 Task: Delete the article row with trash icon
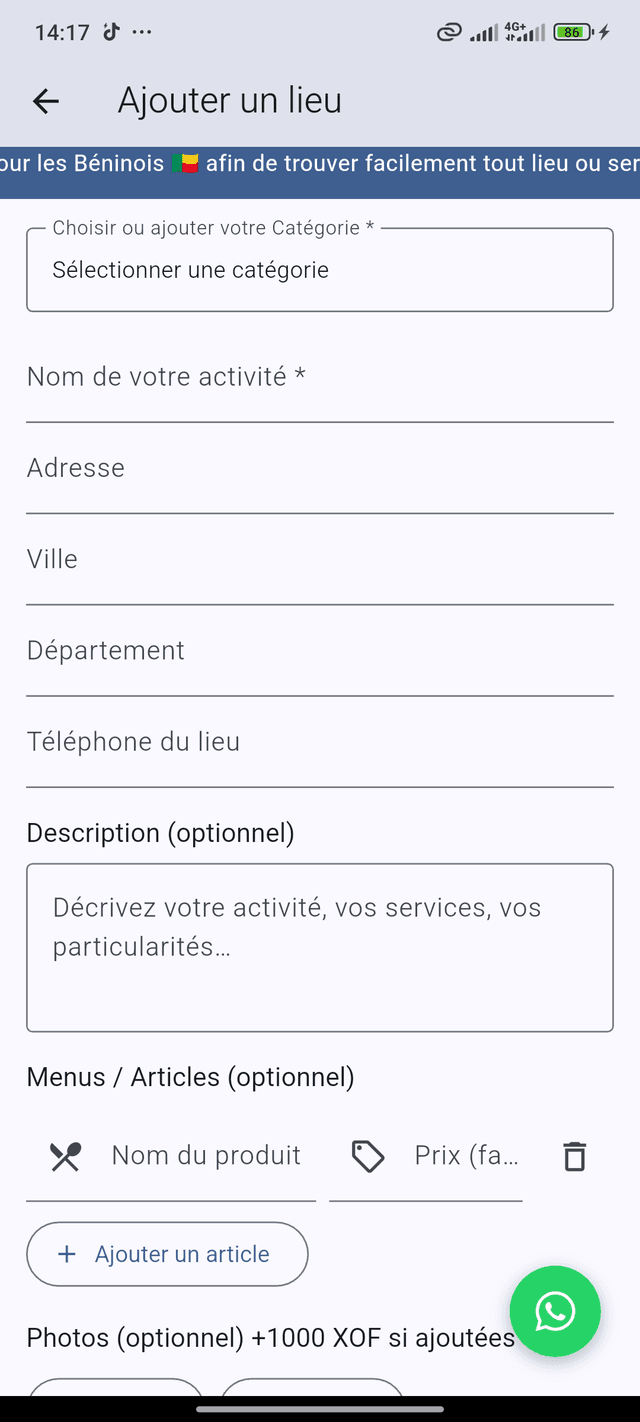coord(574,1155)
